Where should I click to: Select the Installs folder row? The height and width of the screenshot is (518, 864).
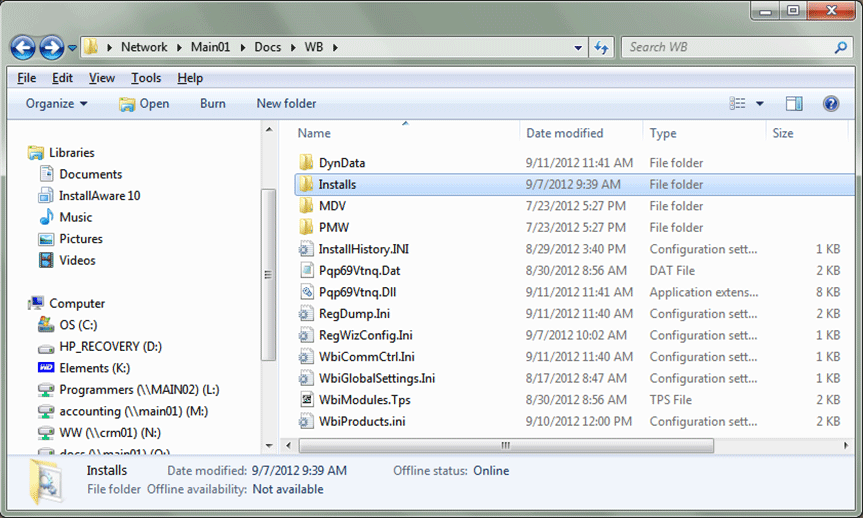pos(575,185)
